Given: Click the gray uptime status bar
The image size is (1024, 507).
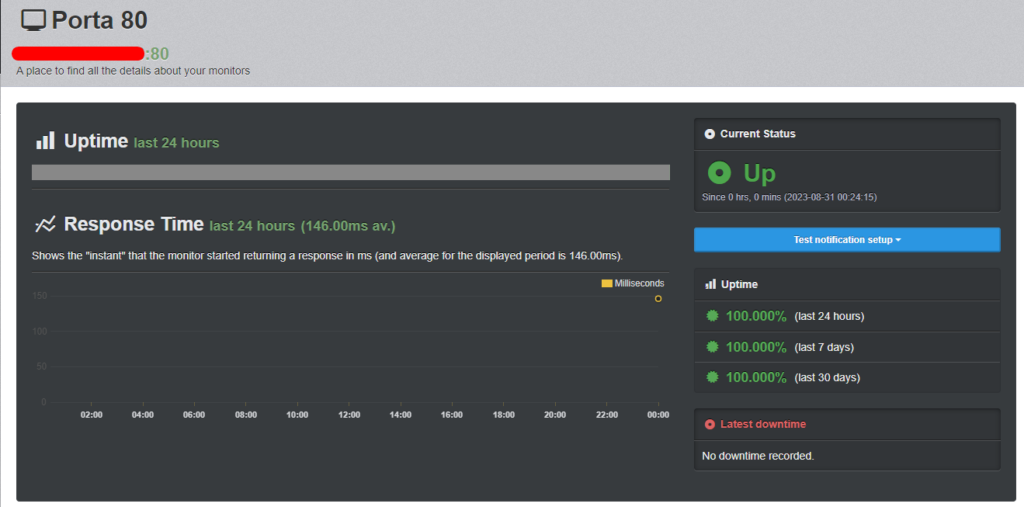Looking at the screenshot, I should coord(350,172).
